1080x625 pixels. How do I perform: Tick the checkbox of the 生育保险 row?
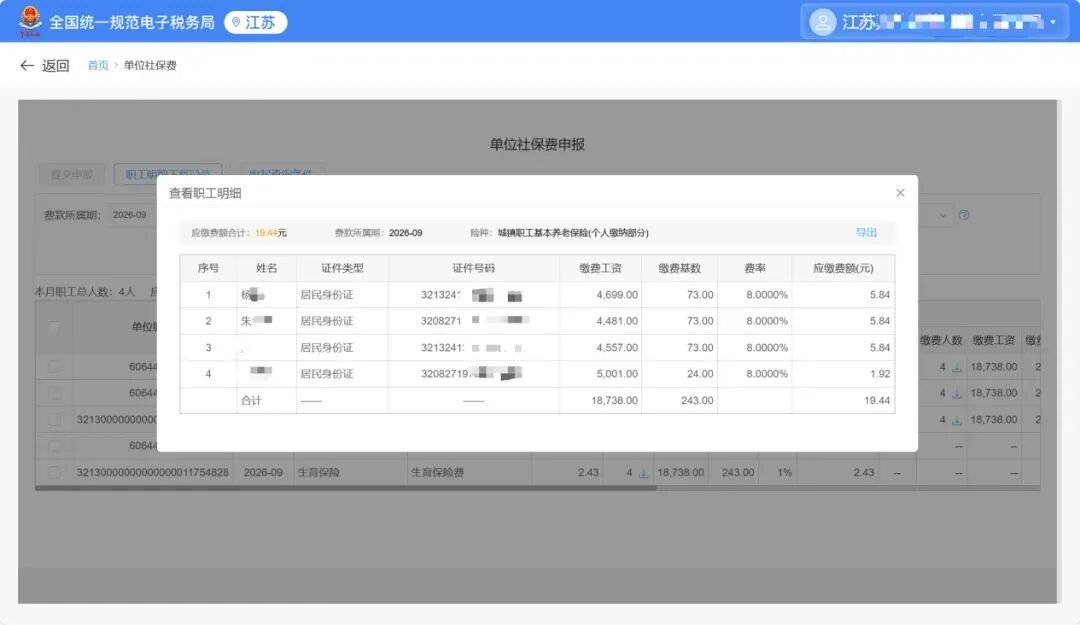[54, 473]
